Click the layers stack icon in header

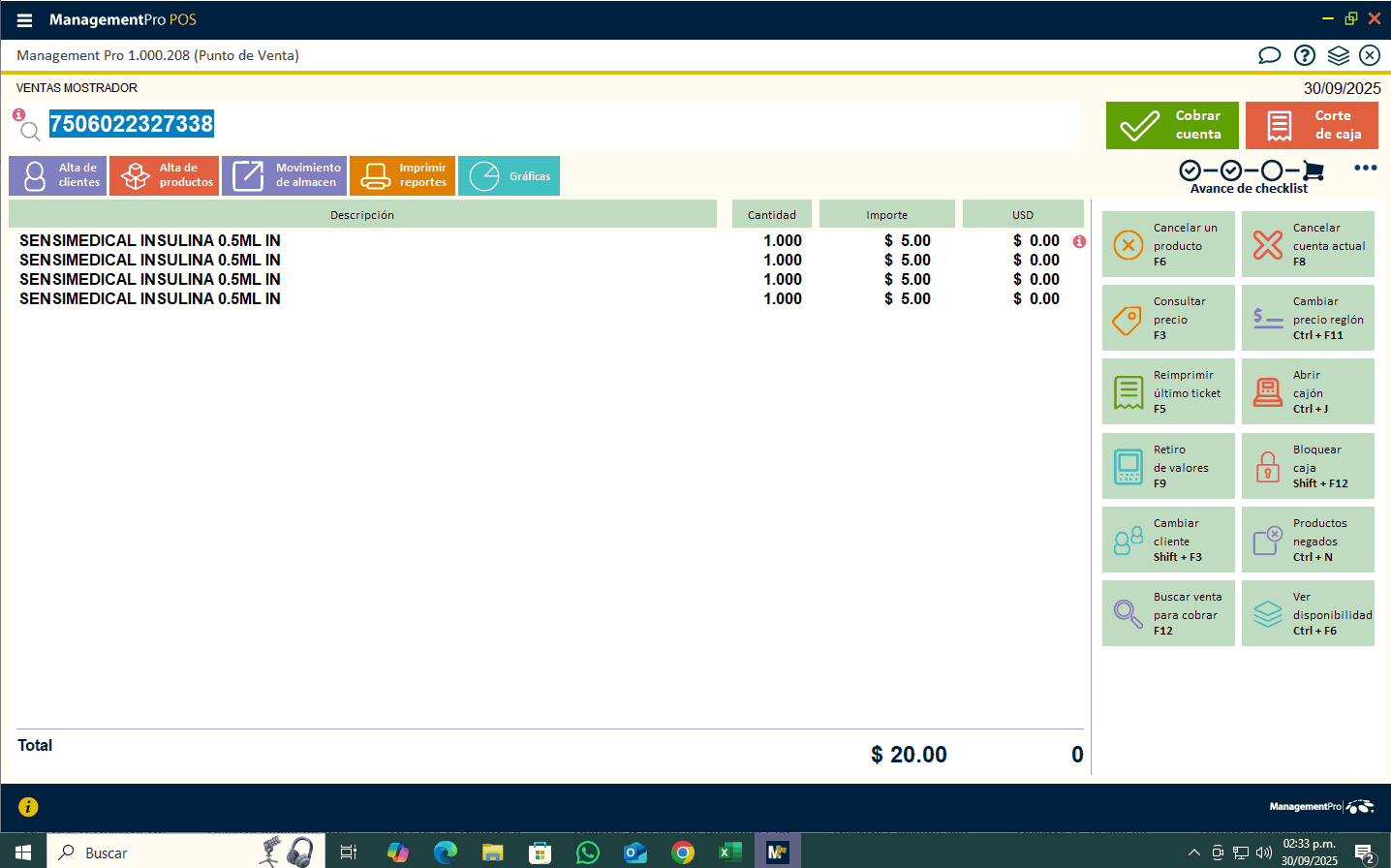coord(1338,55)
